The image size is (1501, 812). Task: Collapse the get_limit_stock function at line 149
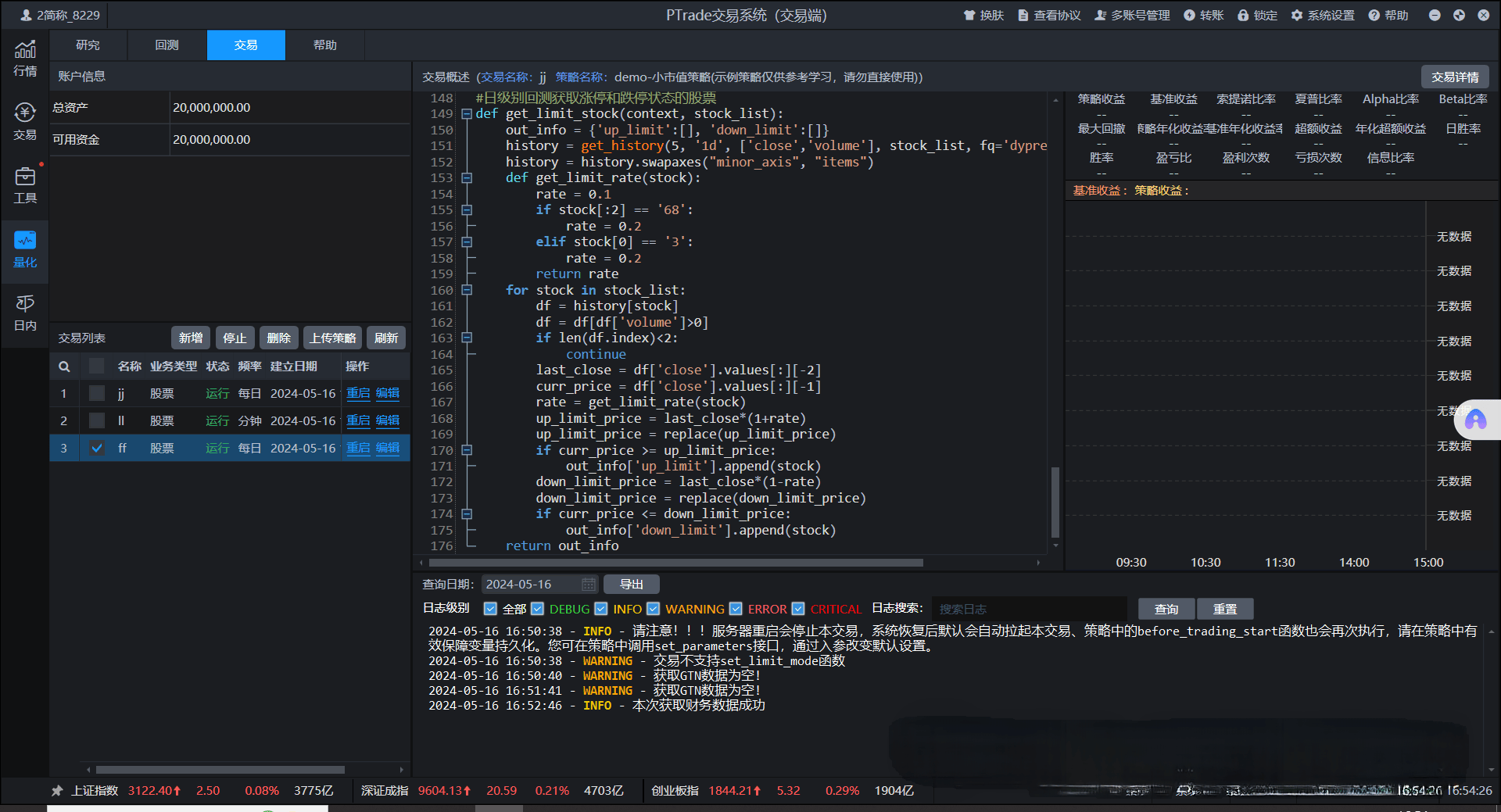coord(467,114)
